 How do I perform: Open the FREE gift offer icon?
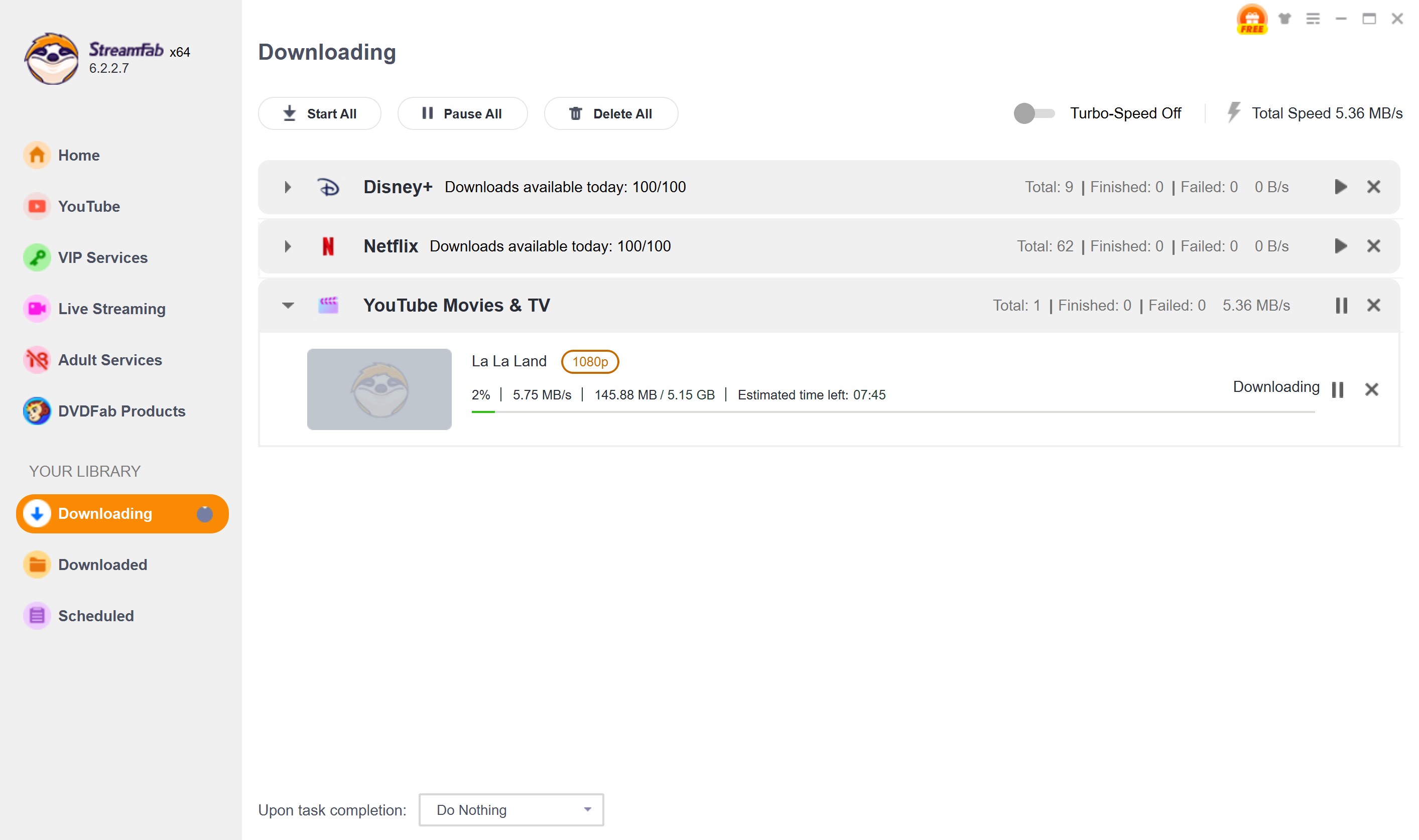[x=1251, y=19]
